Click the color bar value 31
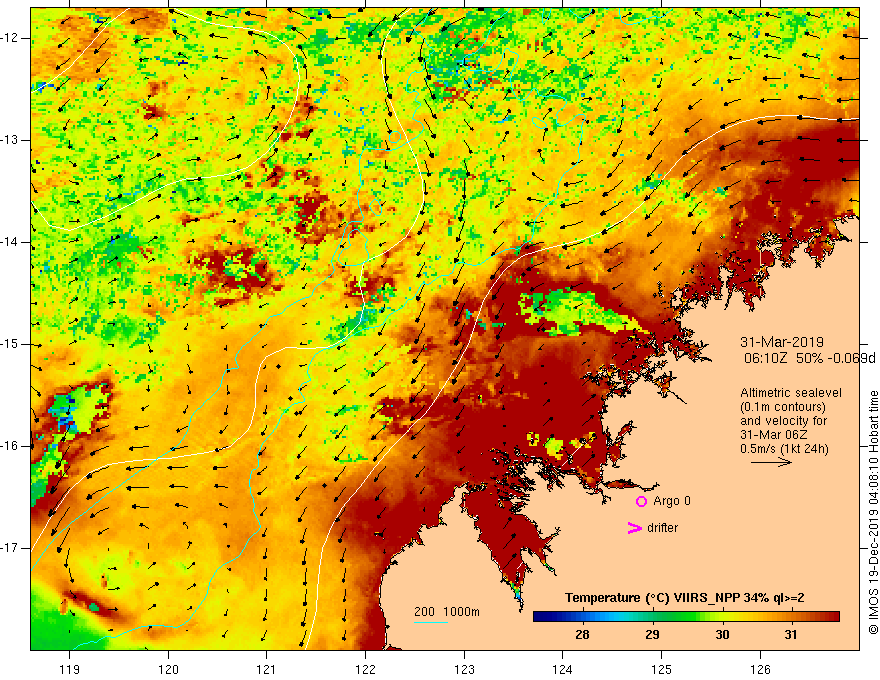 coord(790,635)
